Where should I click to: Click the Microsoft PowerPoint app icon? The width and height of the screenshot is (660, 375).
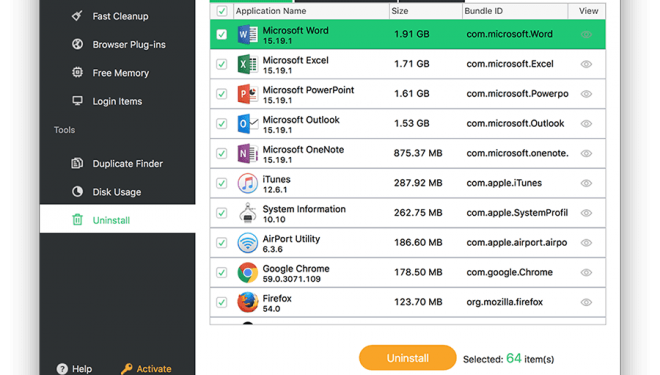248,94
